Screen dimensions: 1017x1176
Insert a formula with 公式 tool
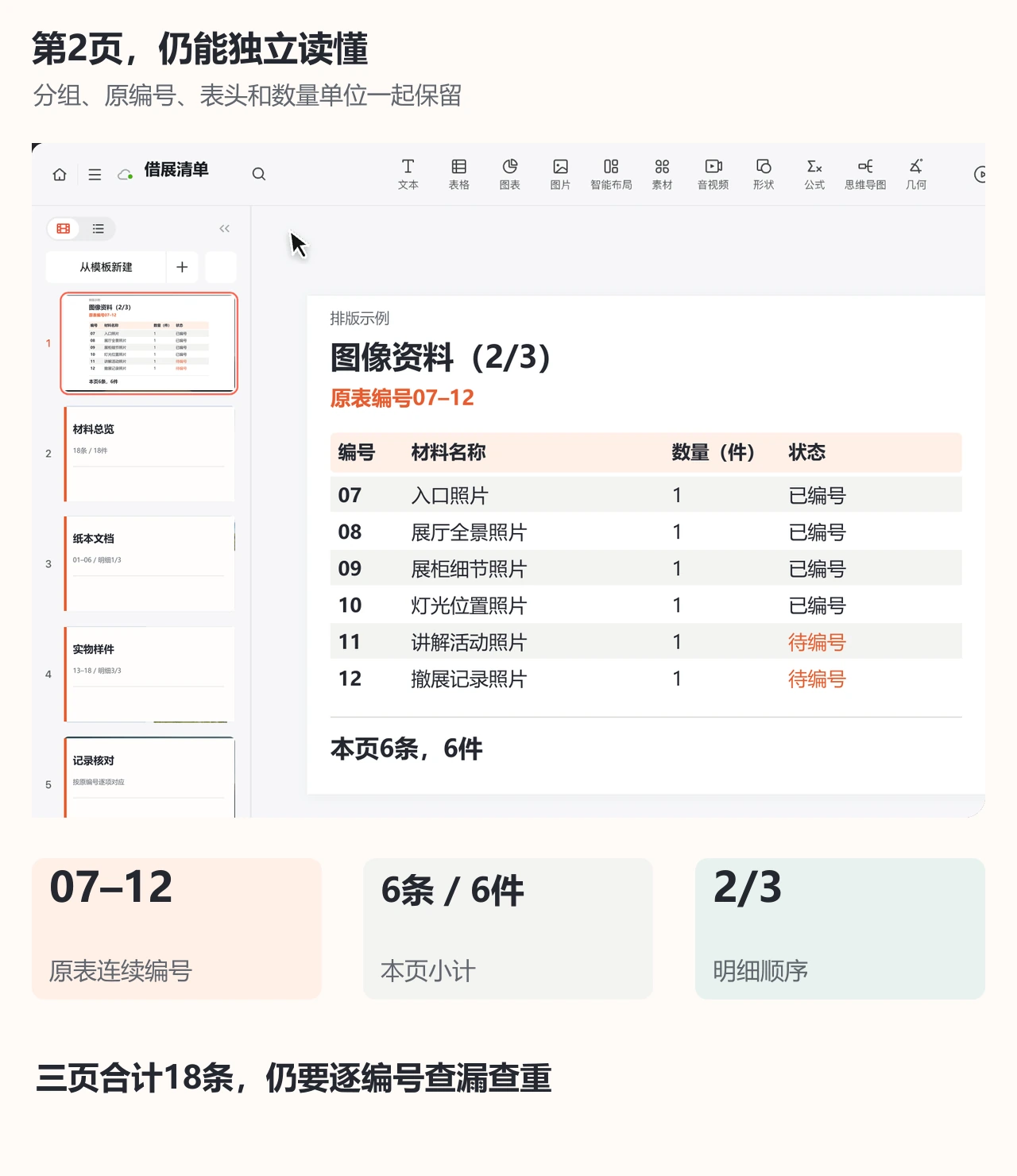tap(814, 174)
